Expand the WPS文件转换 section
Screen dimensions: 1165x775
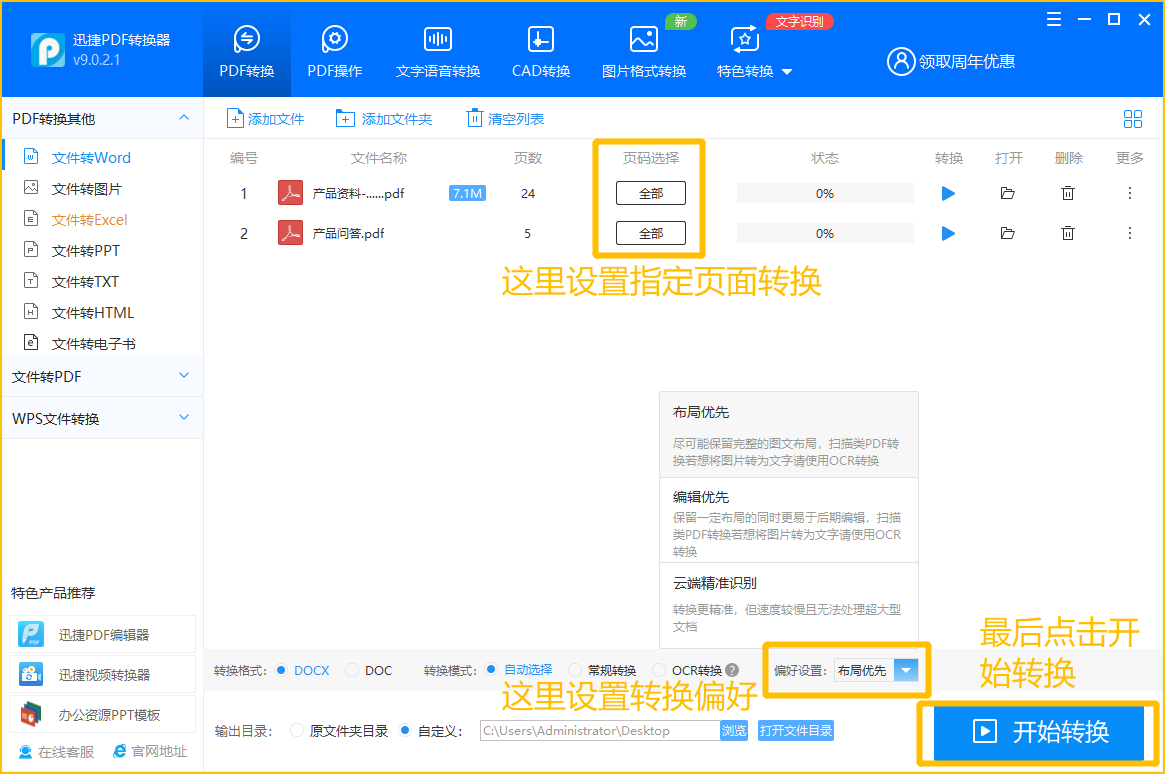click(x=102, y=418)
